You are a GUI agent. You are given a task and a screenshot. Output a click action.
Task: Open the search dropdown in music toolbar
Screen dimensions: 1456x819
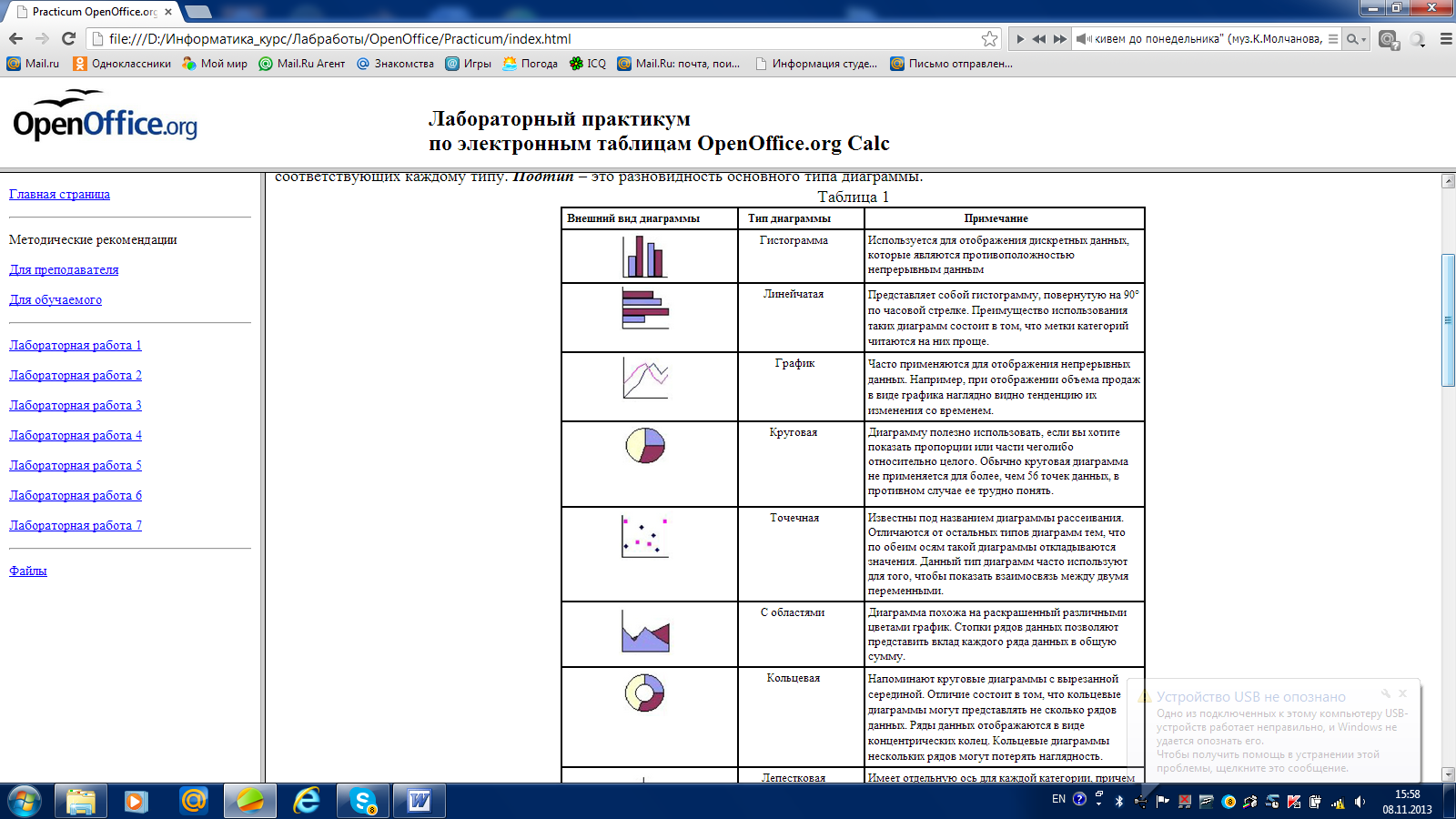click(1357, 39)
